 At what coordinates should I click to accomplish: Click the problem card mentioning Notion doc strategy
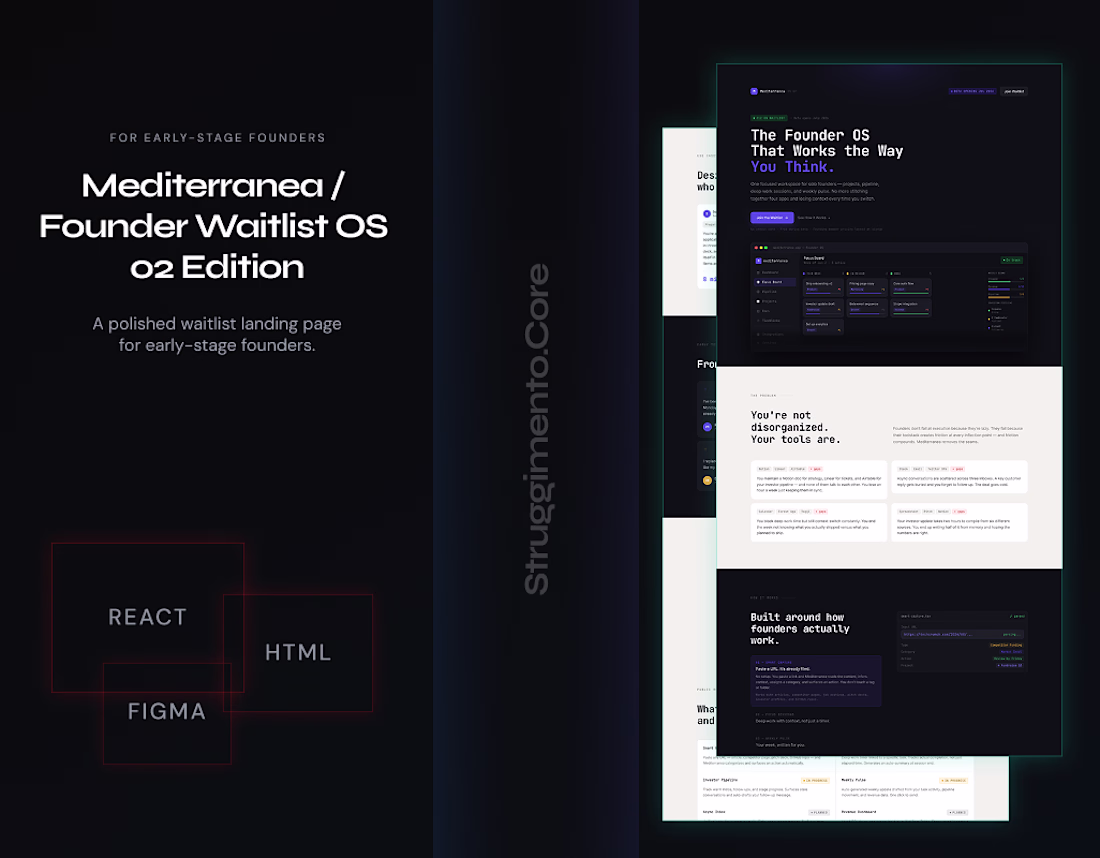click(x=819, y=479)
